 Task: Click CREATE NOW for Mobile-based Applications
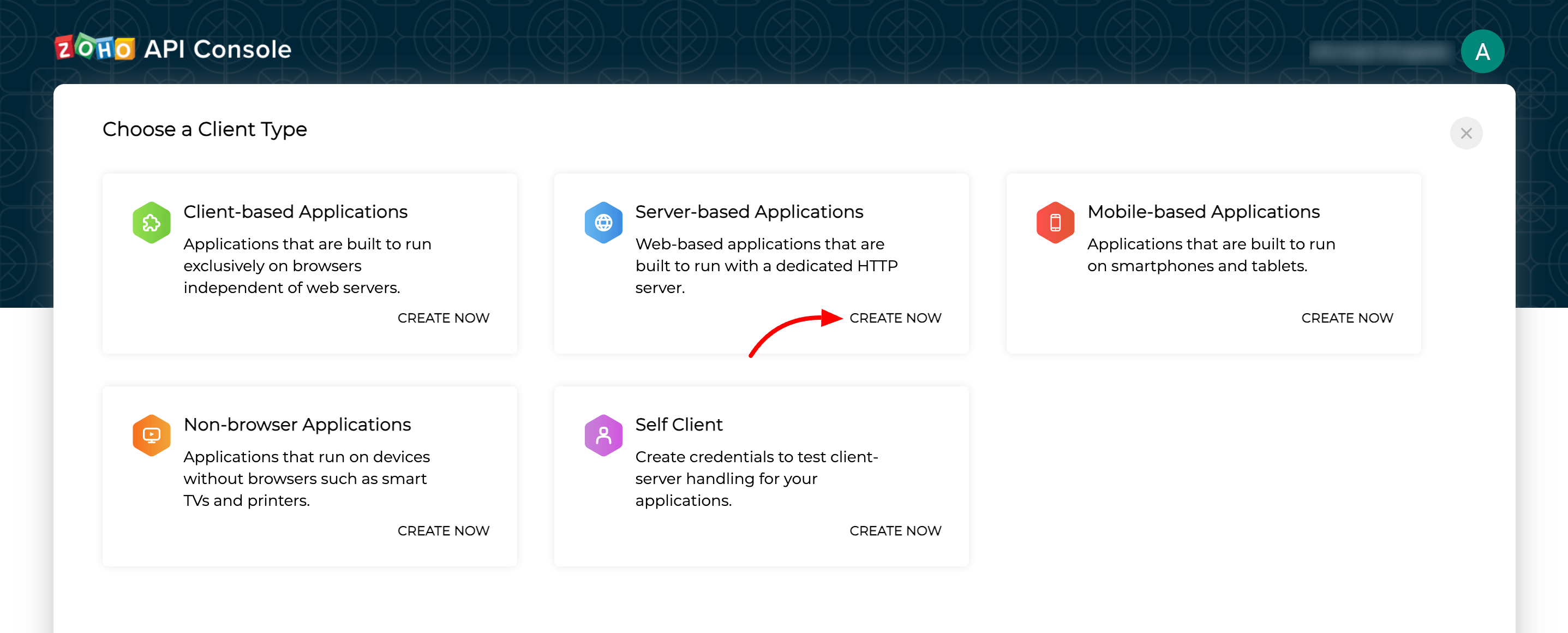pos(1346,318)
